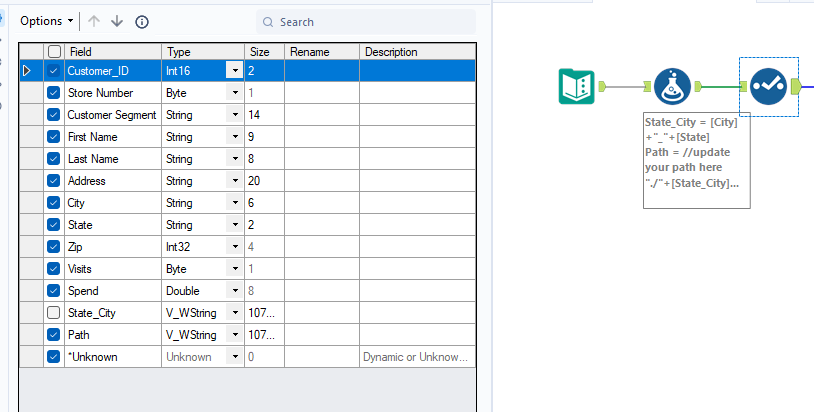Sort by the Field column header
The height and width of the screenshot is (412, 814).
110,51
